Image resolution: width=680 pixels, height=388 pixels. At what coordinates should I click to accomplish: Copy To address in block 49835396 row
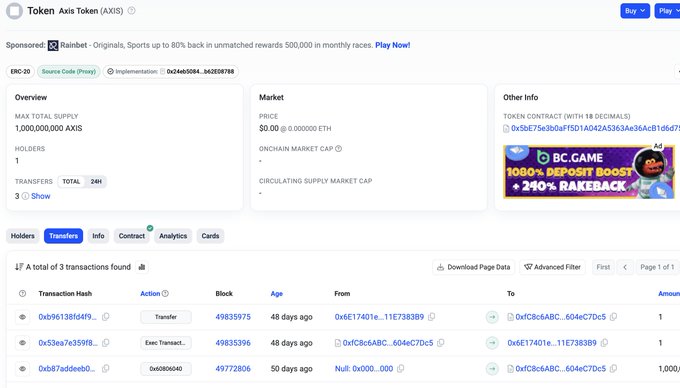[604, 343]
